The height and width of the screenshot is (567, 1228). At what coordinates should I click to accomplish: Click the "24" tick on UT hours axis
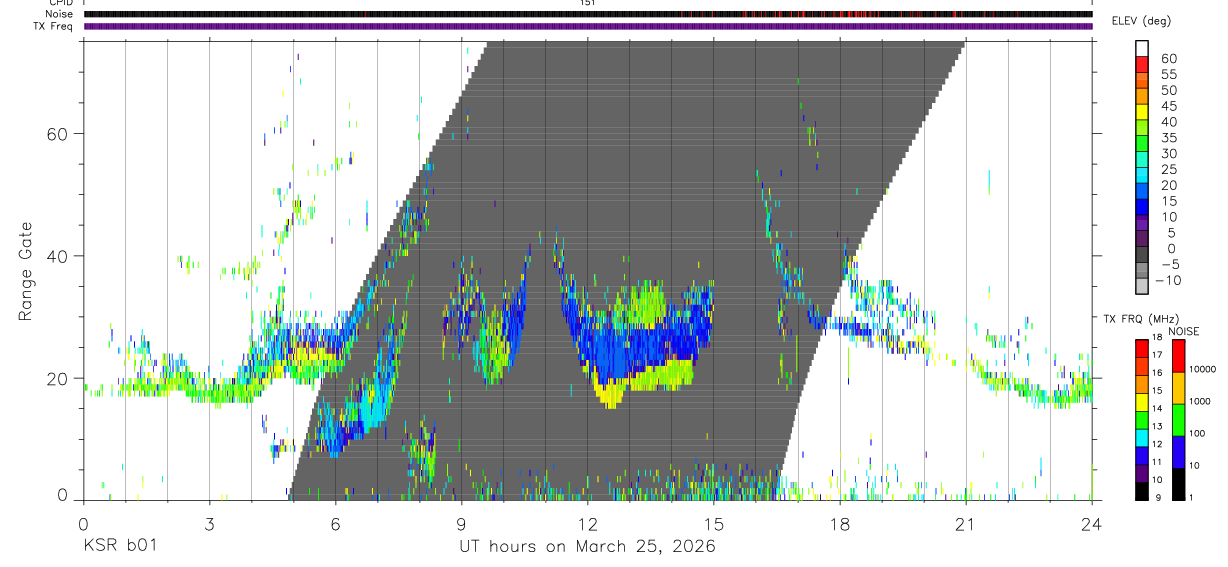(x=1092, y=523)
